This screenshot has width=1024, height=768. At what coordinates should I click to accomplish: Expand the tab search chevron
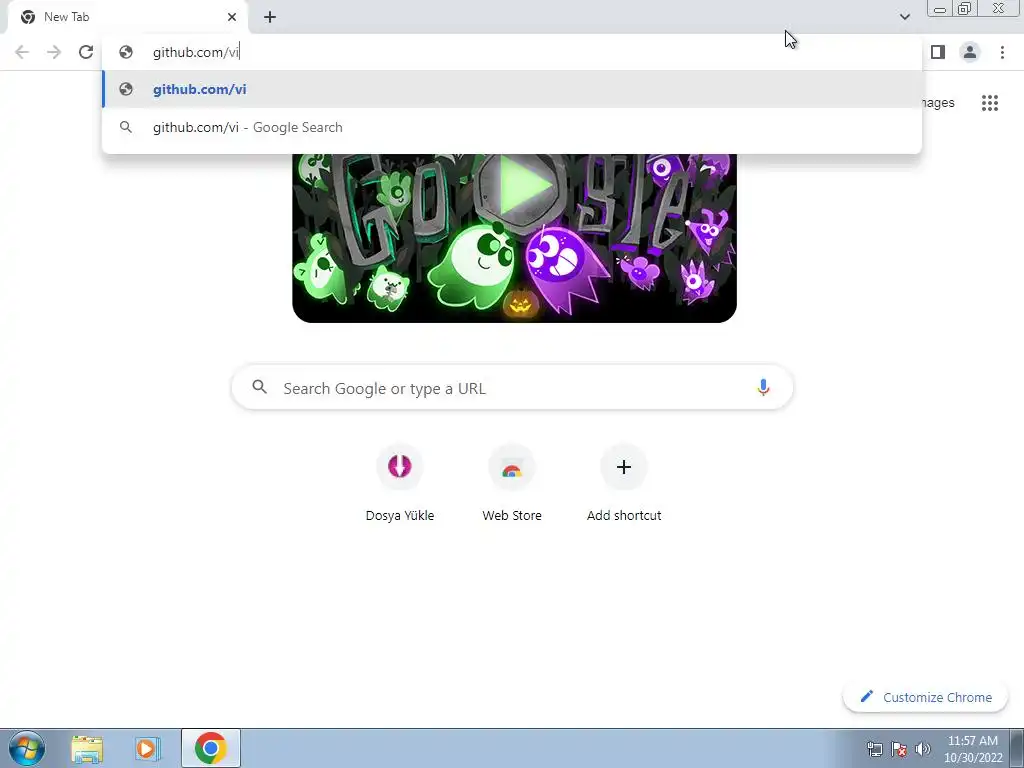tap(904, 17)
